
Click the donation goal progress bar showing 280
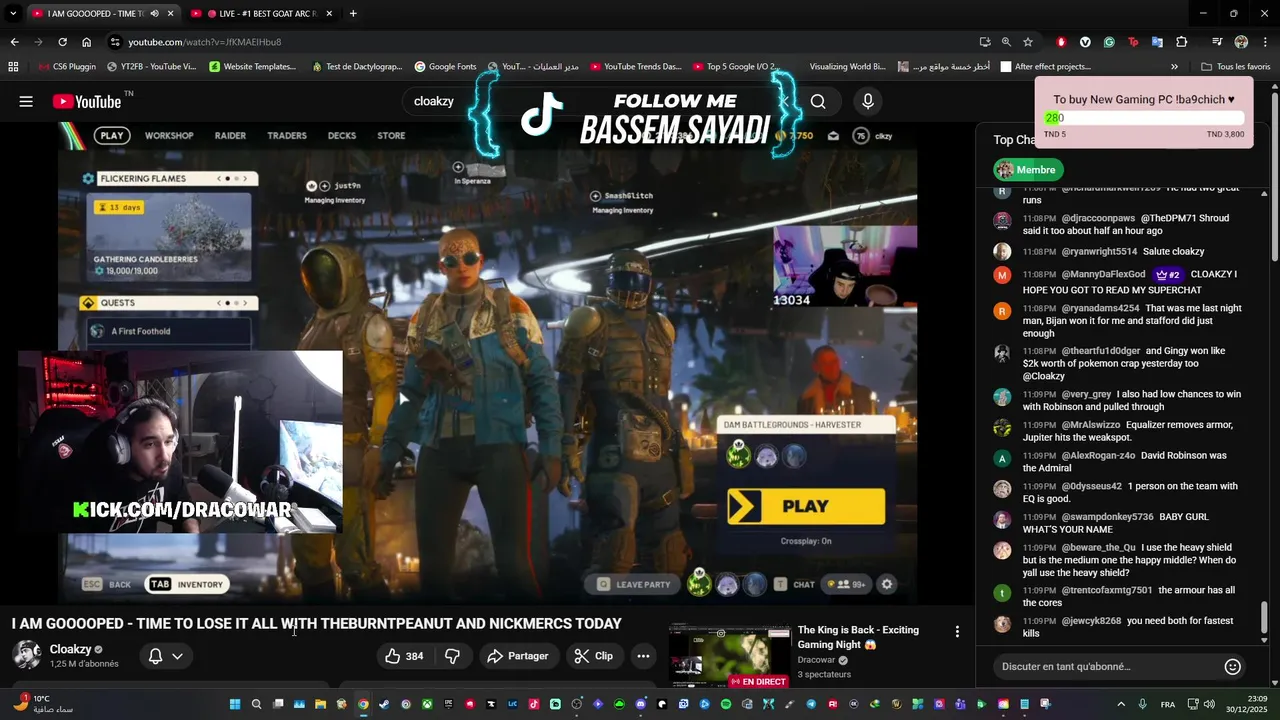click(x=1144, y=118)
